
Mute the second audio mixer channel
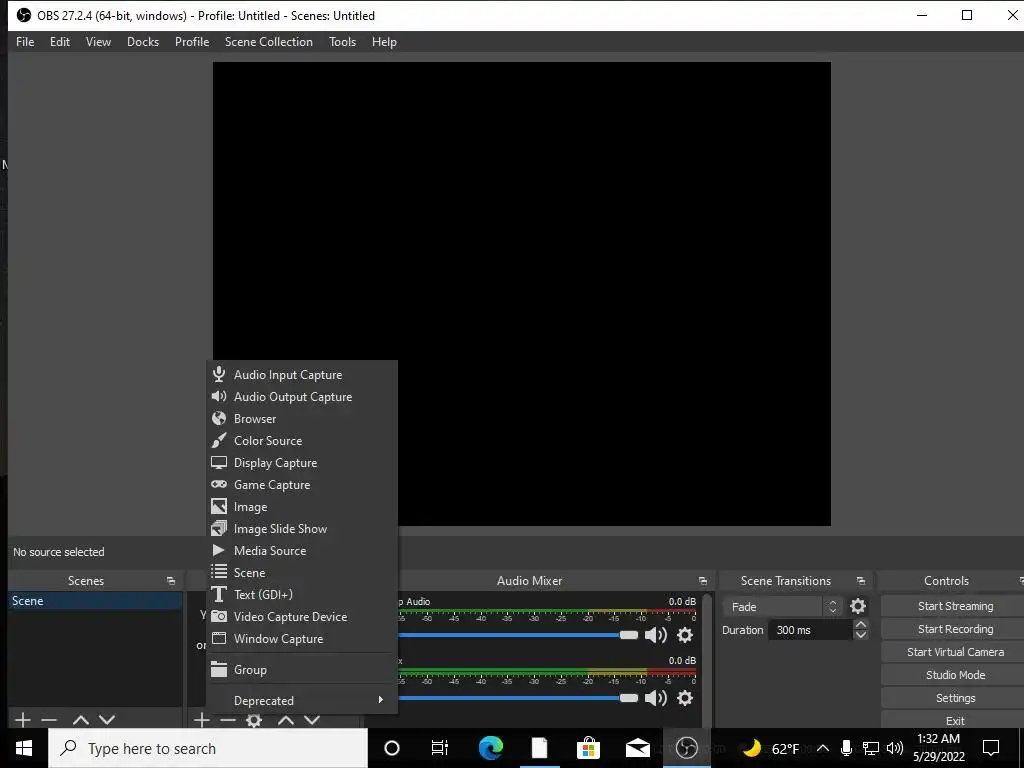tap(656, 698)
